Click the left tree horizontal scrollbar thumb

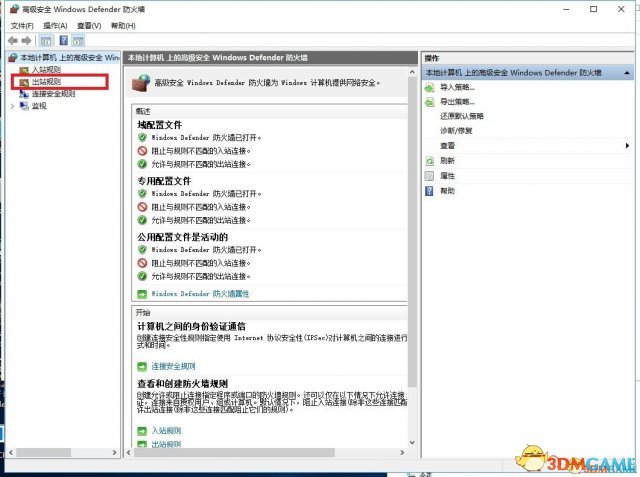(x=44, y=453)
